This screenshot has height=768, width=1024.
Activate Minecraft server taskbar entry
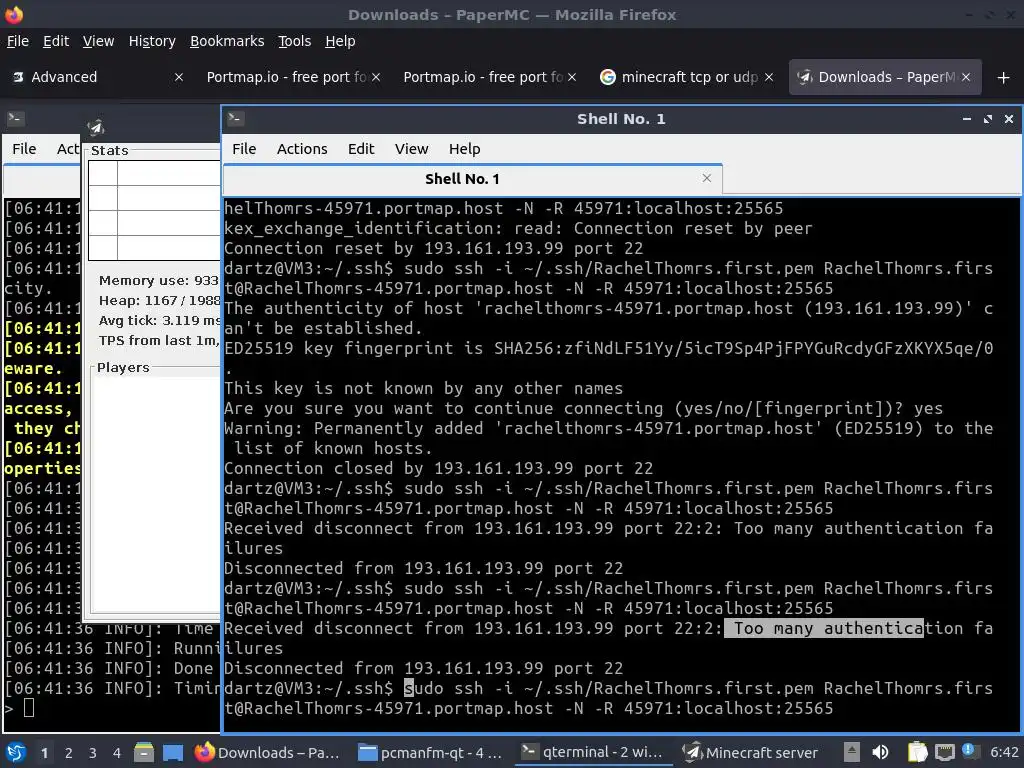click(x=751, y=753)
